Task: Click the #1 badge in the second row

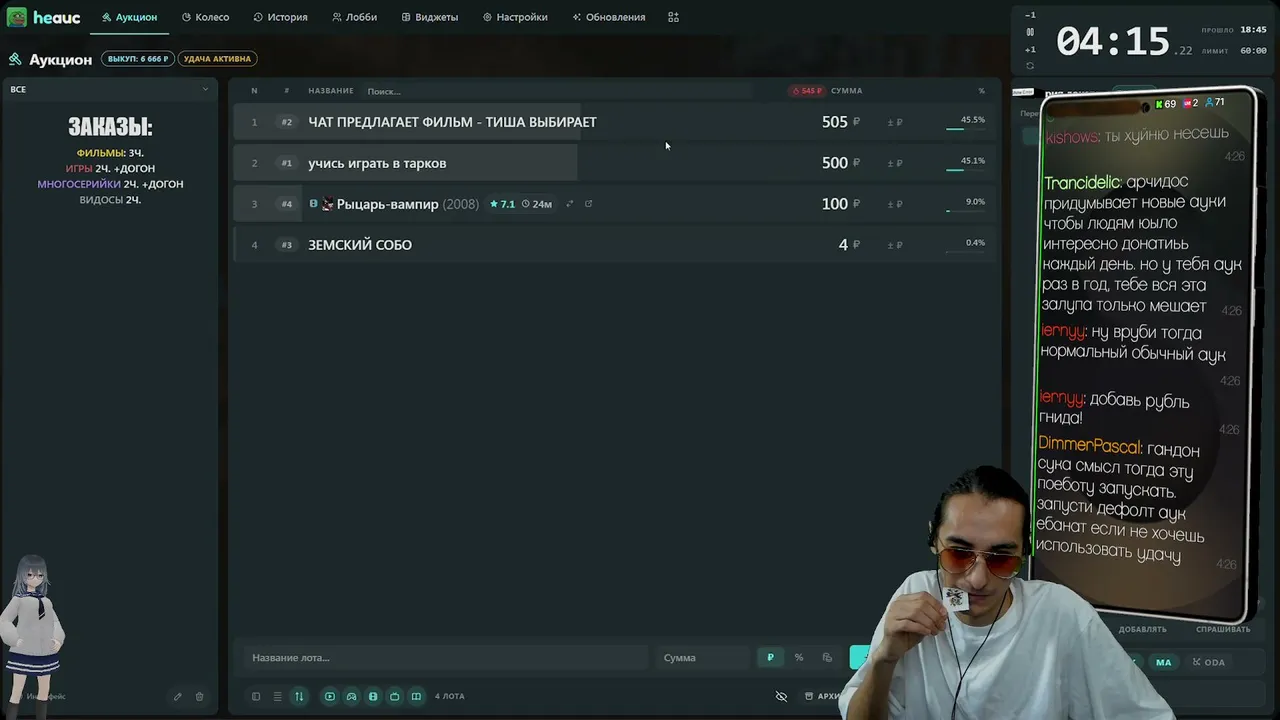Action: pos(287,163)
